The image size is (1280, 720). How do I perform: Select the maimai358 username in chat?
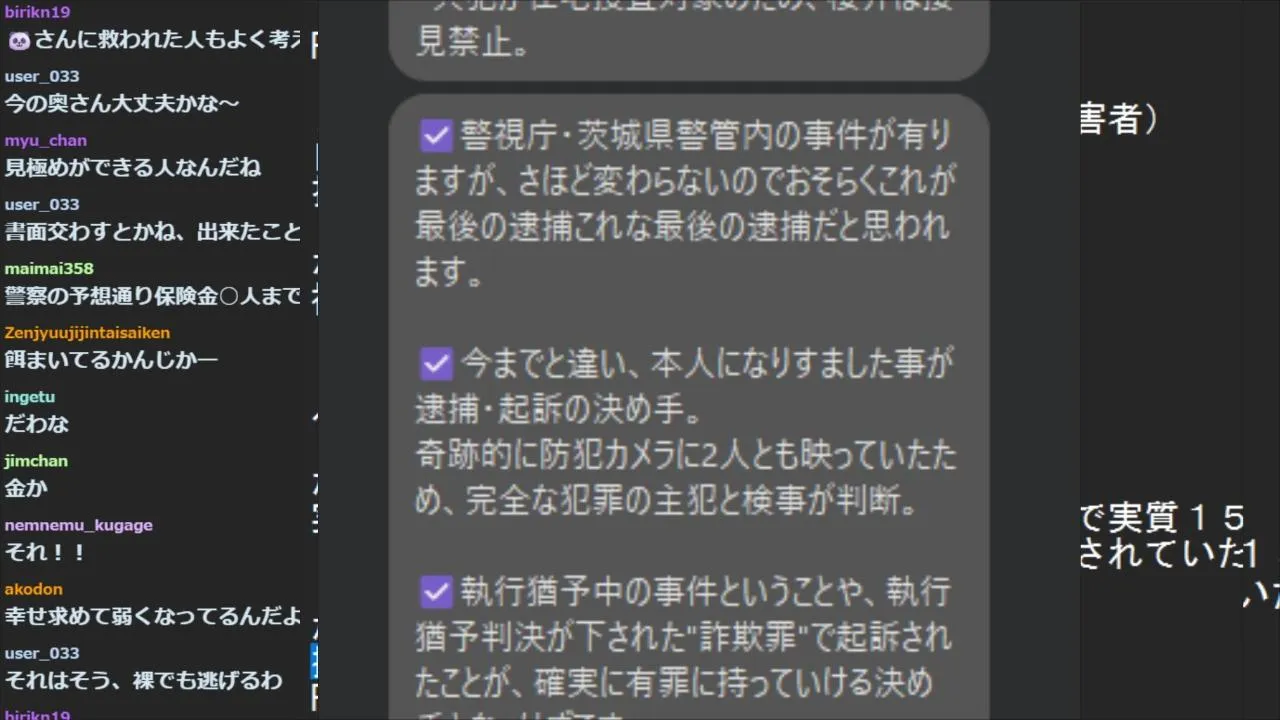click(48, 268)
